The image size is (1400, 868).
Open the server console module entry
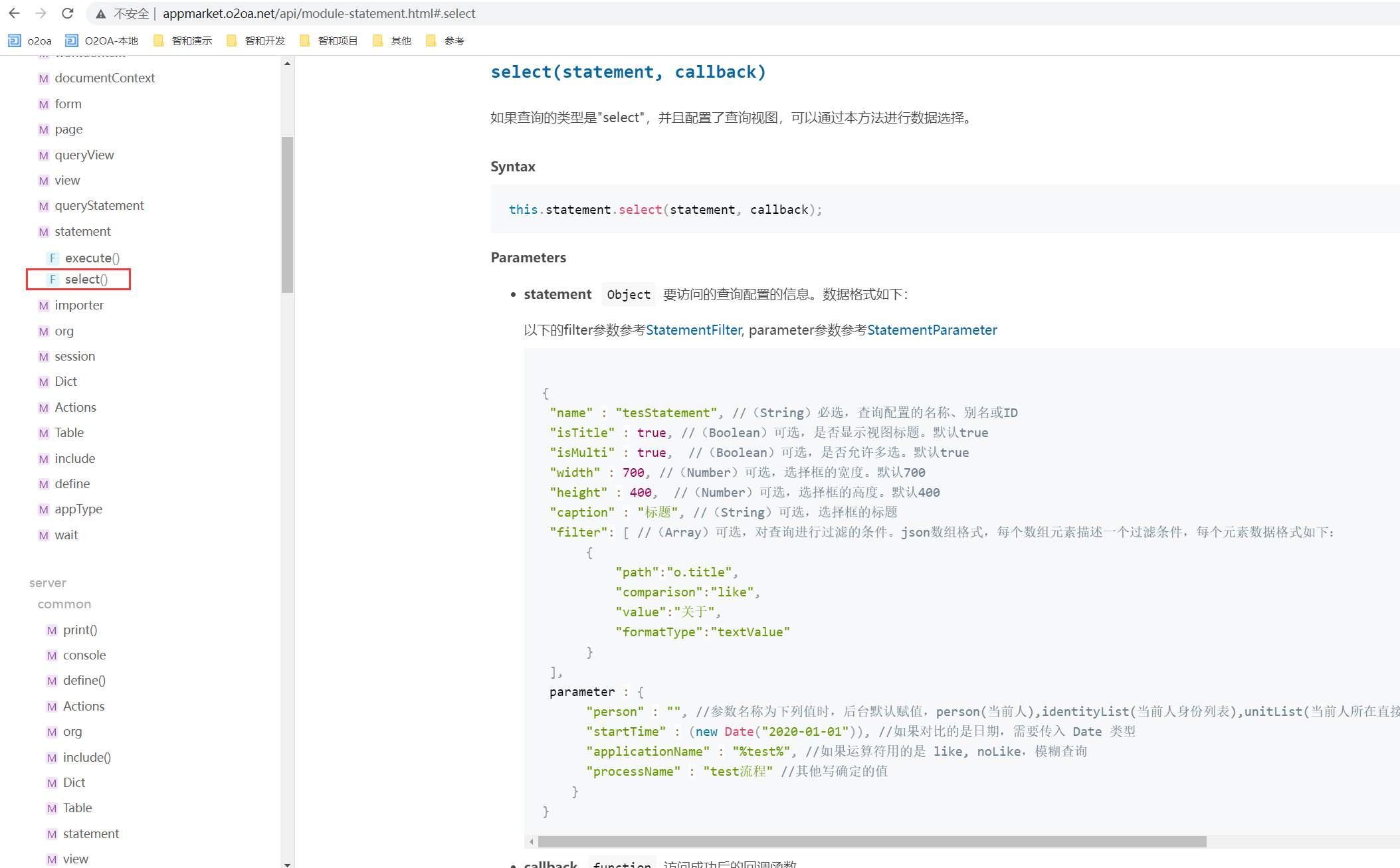pyautogui.click(x=84, y=655)
